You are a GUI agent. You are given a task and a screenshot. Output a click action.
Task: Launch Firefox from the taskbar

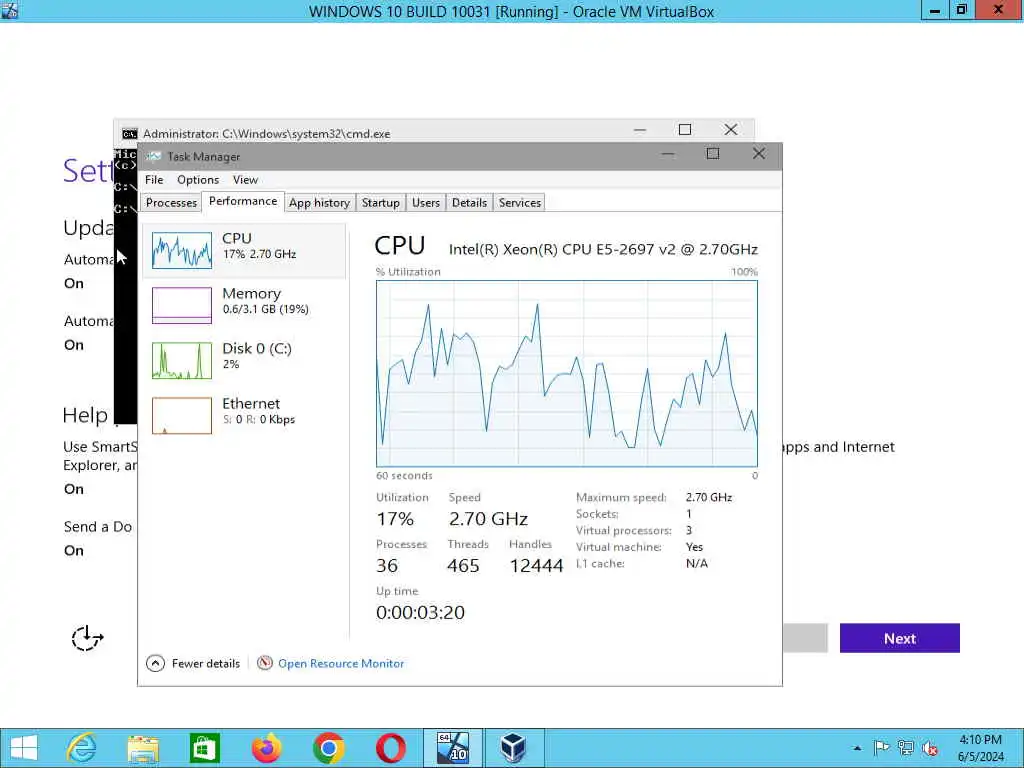point(266,748)
